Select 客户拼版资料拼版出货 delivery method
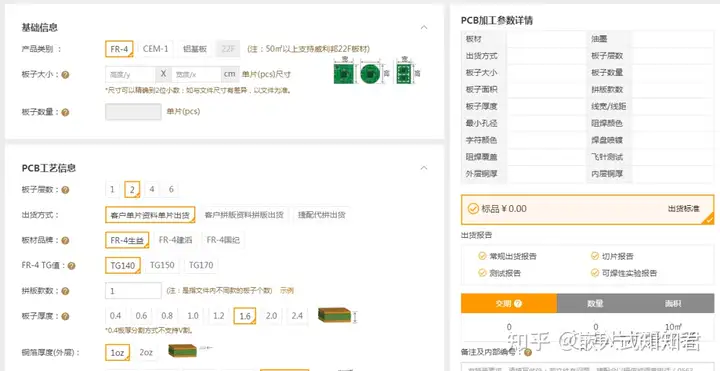The width and height of the screenshot is (720, 371). point(244,215)
